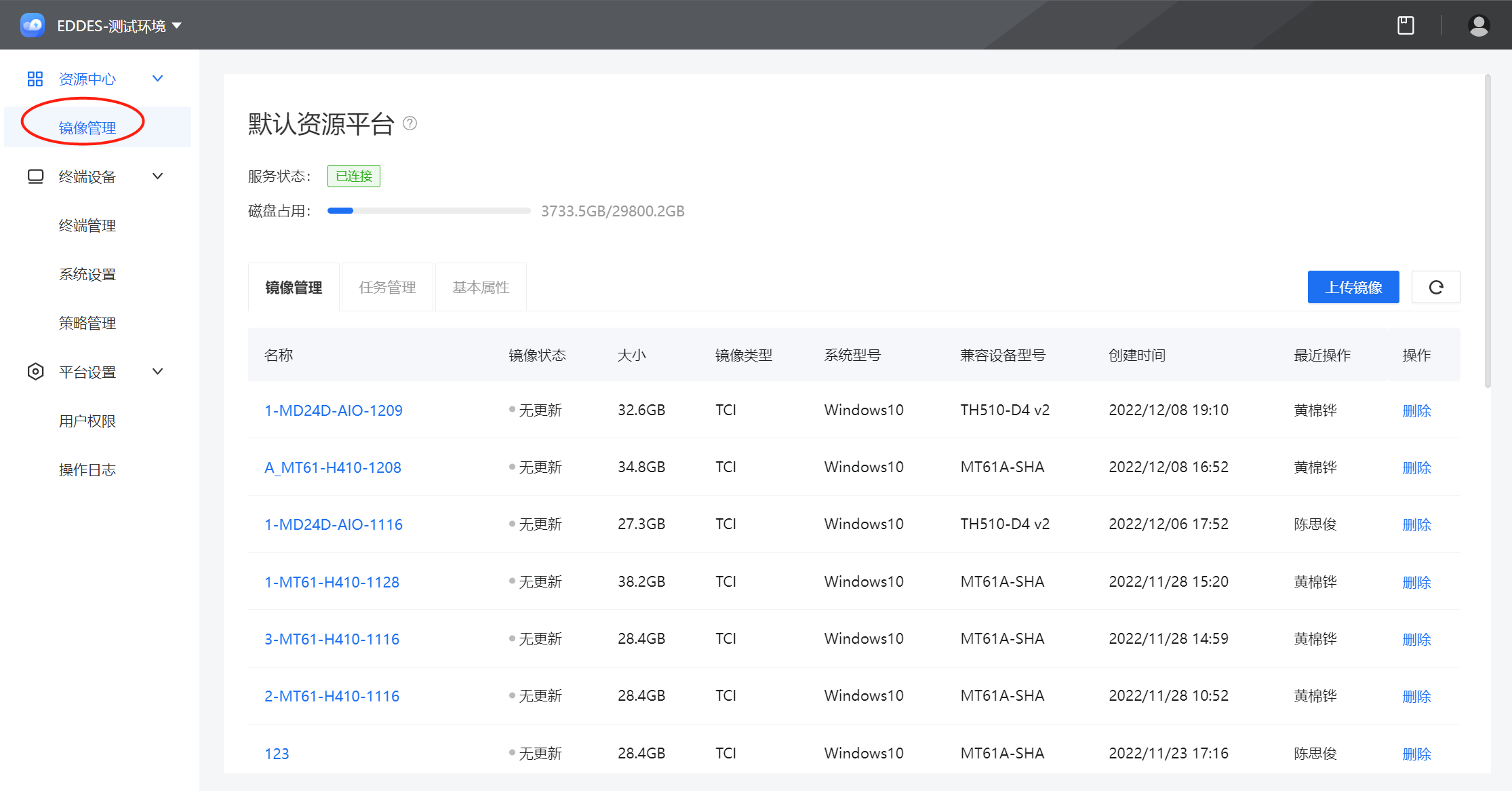Click the EDDES cloud logo icon
The width and height of the screenshot is (1512, 791).
(33, 25)
